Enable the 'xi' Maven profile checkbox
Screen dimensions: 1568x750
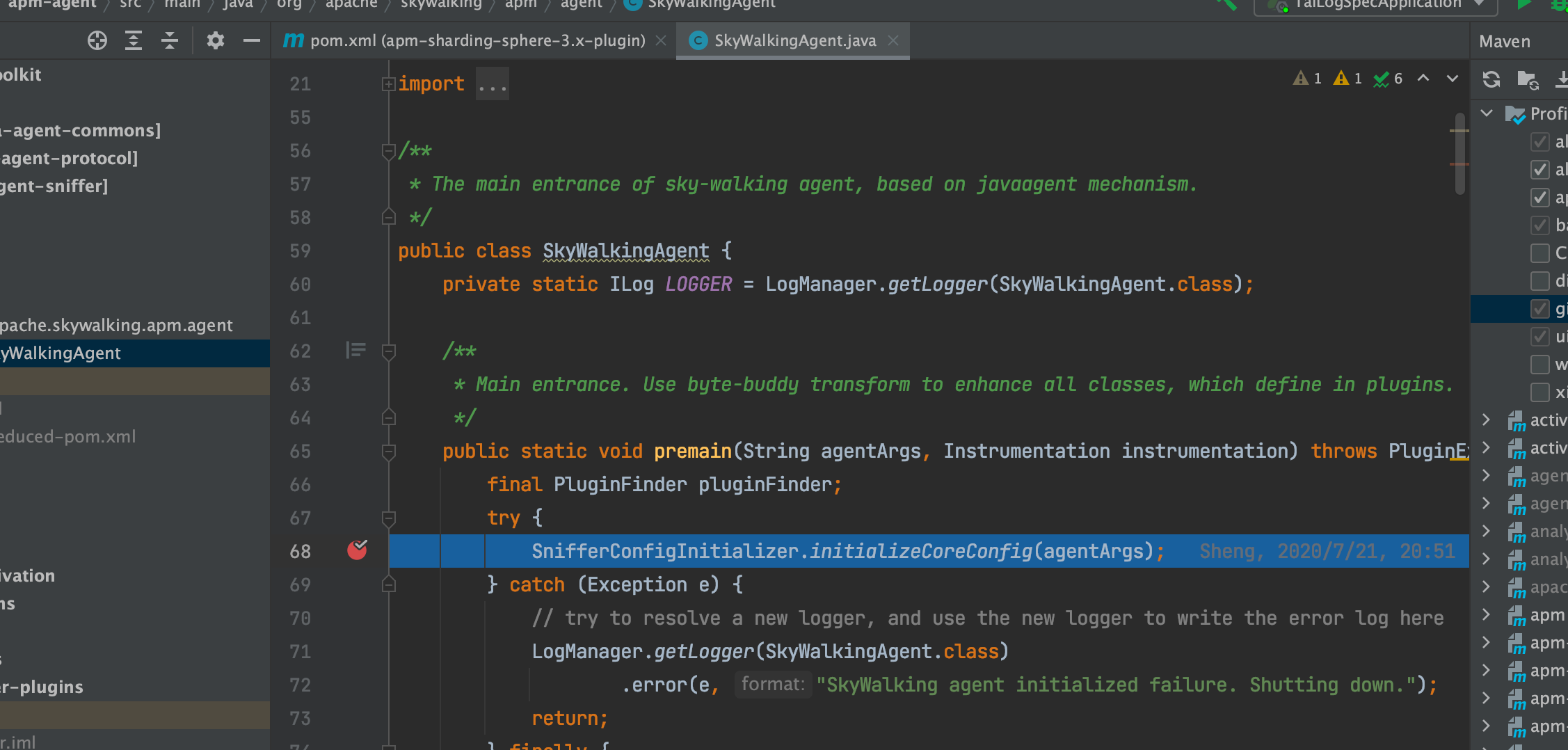tap(1540, 392)
